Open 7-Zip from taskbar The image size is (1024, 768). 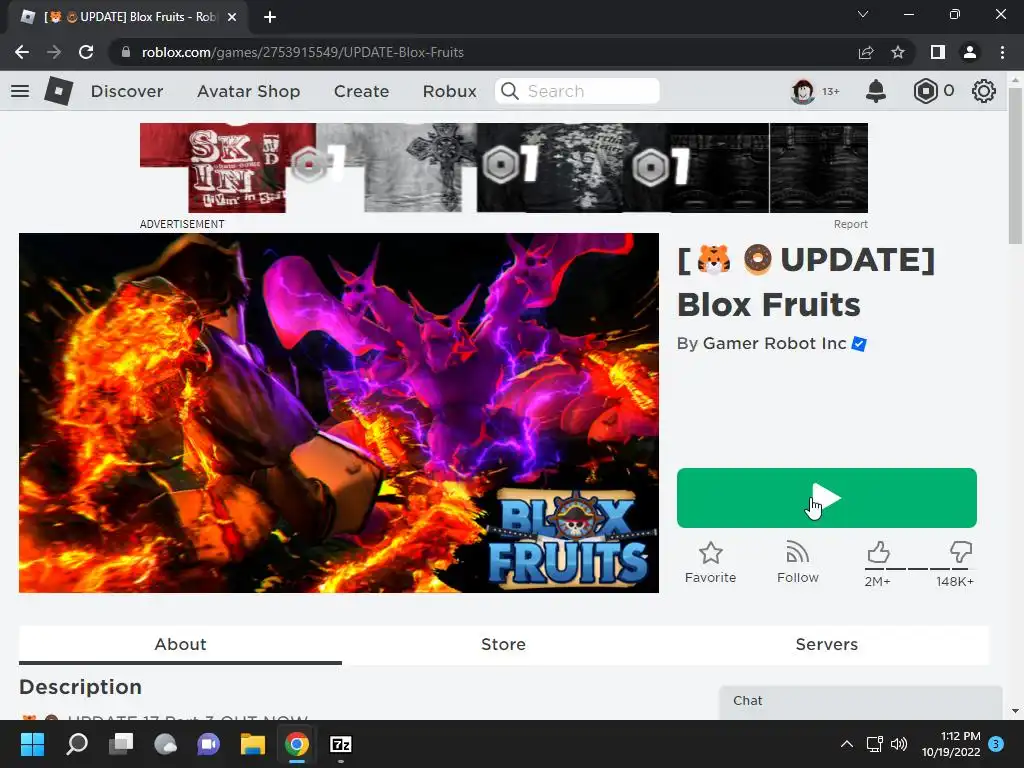340,744
